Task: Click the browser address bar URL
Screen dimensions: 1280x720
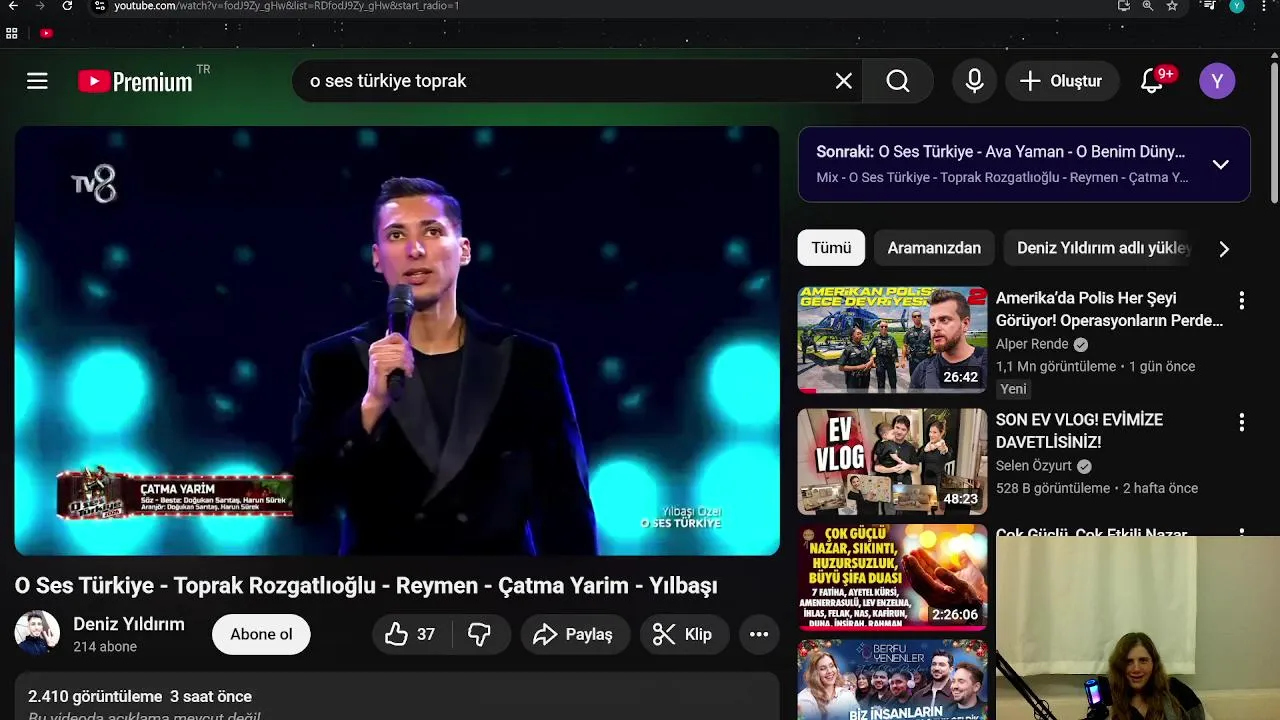Action: [286, 6]
